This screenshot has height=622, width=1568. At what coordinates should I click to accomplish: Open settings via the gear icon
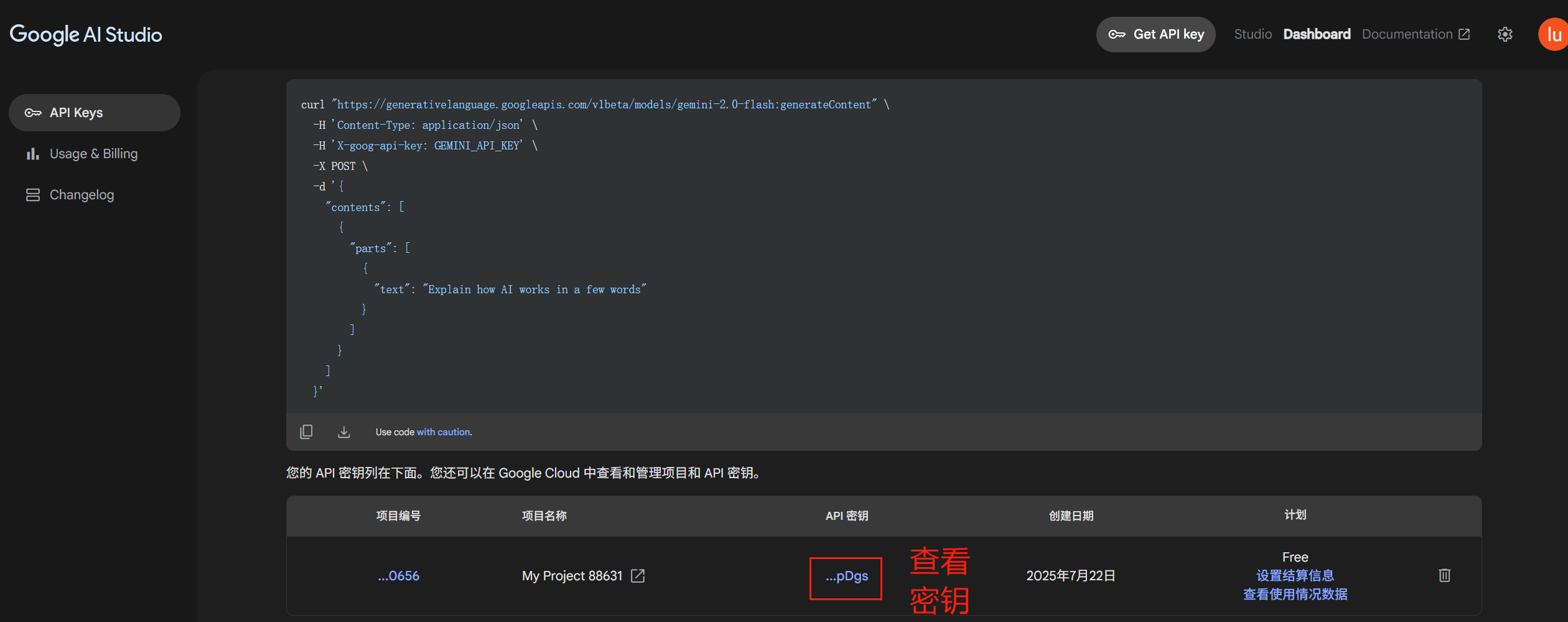click(x=1505, y=34)
